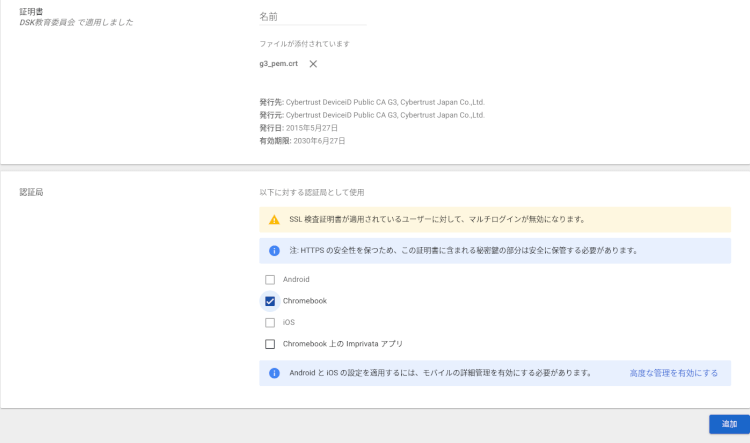Viewport: 750px width, 443px height.
Task: Click the g3_pem.crt file name
Action: point(278,64)
